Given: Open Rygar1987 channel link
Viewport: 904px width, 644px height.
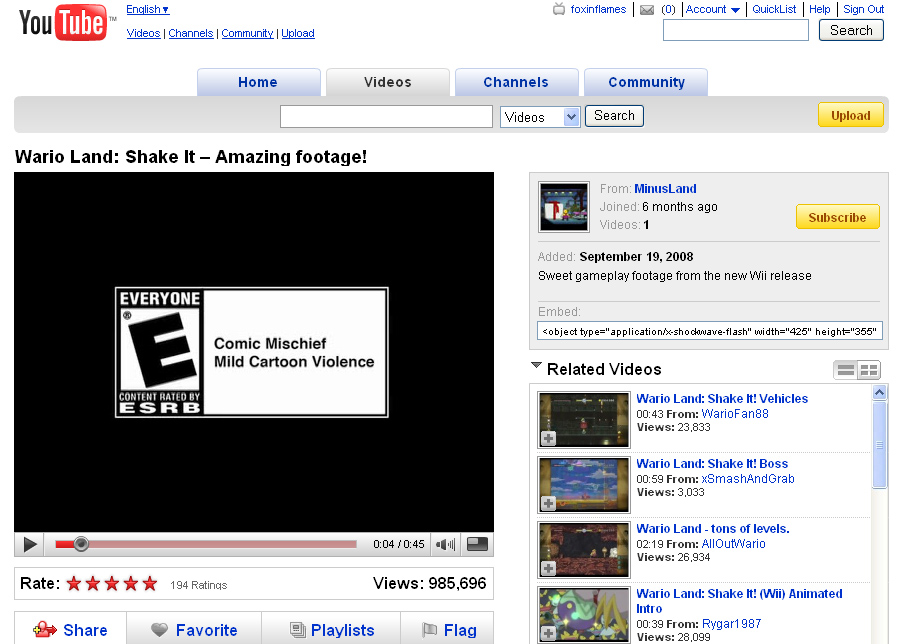Looking at the screenshot, I should [732, 624].
